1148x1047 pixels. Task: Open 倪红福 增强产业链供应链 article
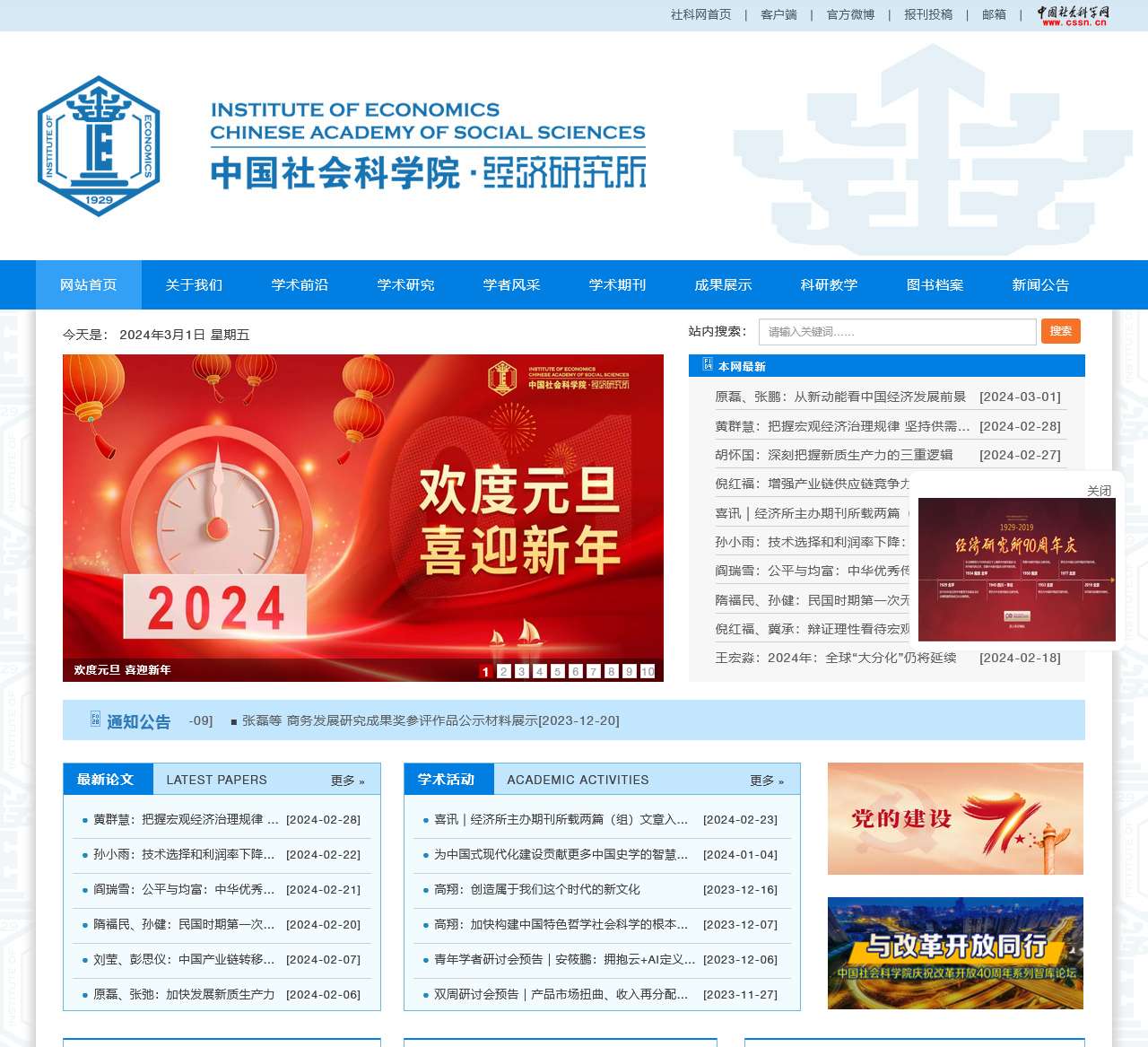[x=812, y=484]
